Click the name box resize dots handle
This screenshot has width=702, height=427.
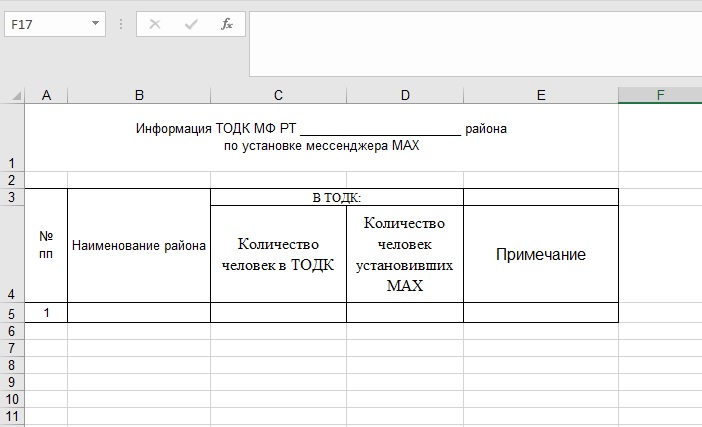(121, 24)
